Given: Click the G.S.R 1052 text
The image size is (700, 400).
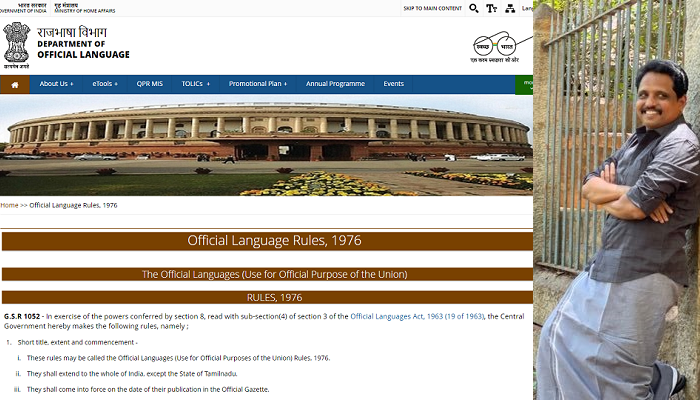Looking at the screenshot, I should (22, 317).
